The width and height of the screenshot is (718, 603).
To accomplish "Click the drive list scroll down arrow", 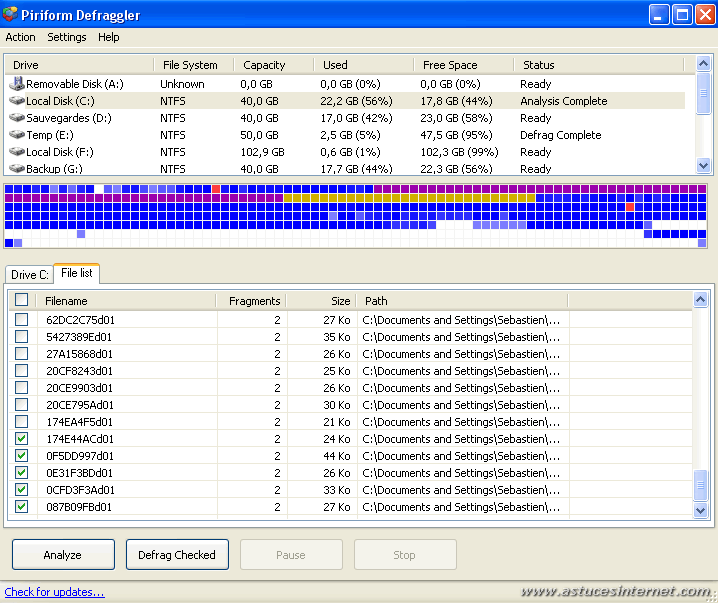I will click(703, 165).
